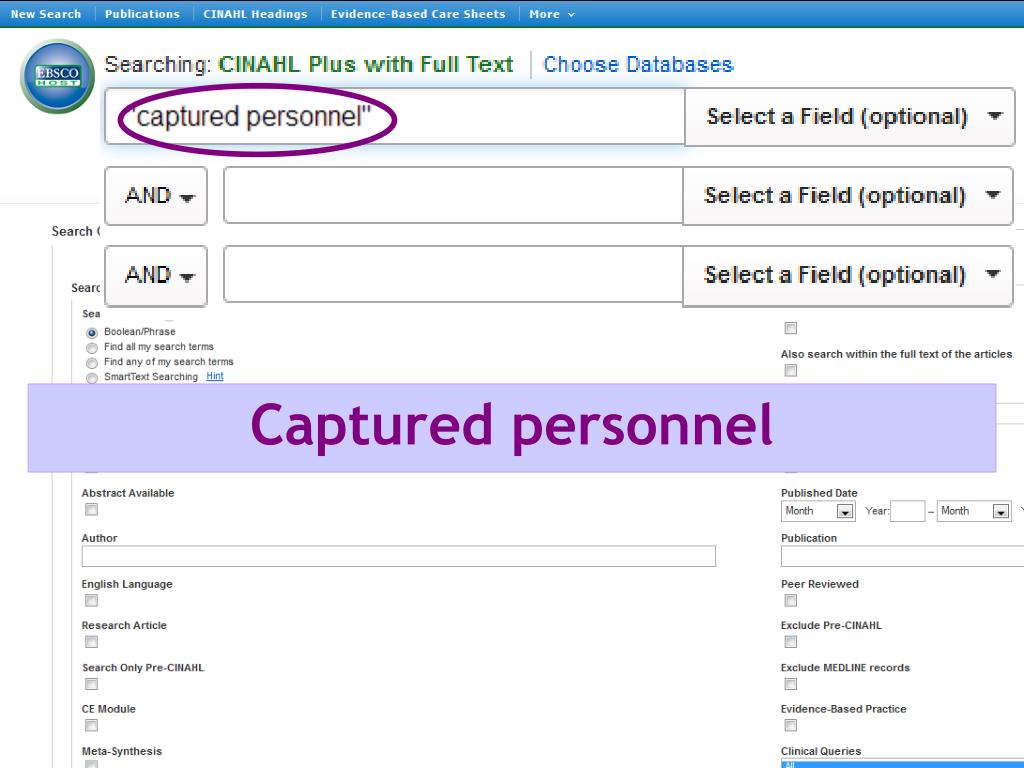Select Find any of my search terms
Screen dimensions: 1024x768
92,362
